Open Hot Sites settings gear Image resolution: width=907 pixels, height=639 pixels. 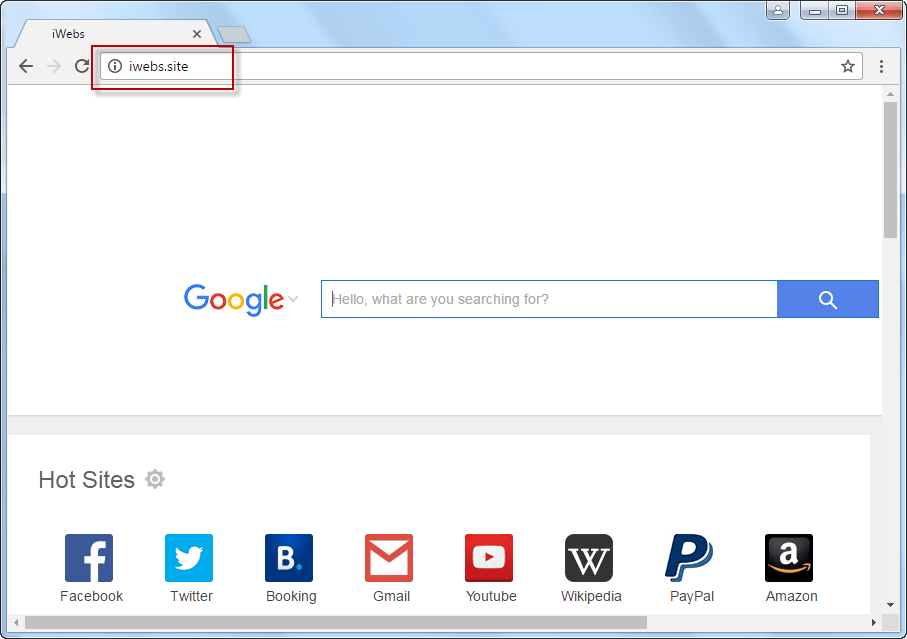155,479
